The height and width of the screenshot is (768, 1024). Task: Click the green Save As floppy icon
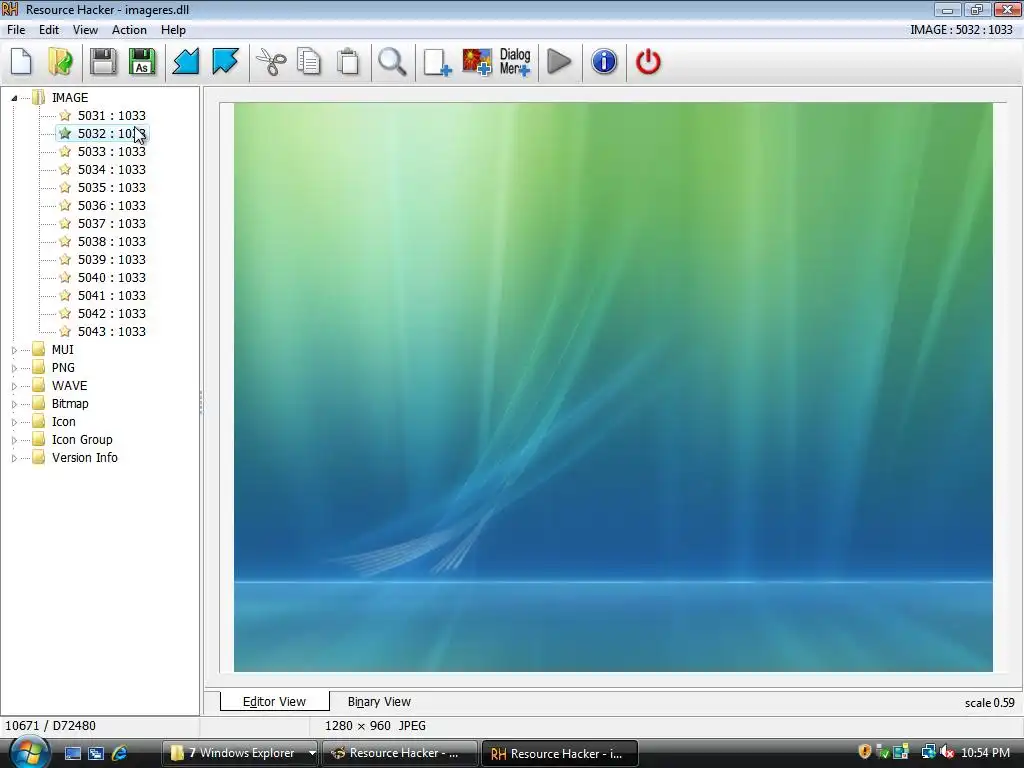point(142,62)
